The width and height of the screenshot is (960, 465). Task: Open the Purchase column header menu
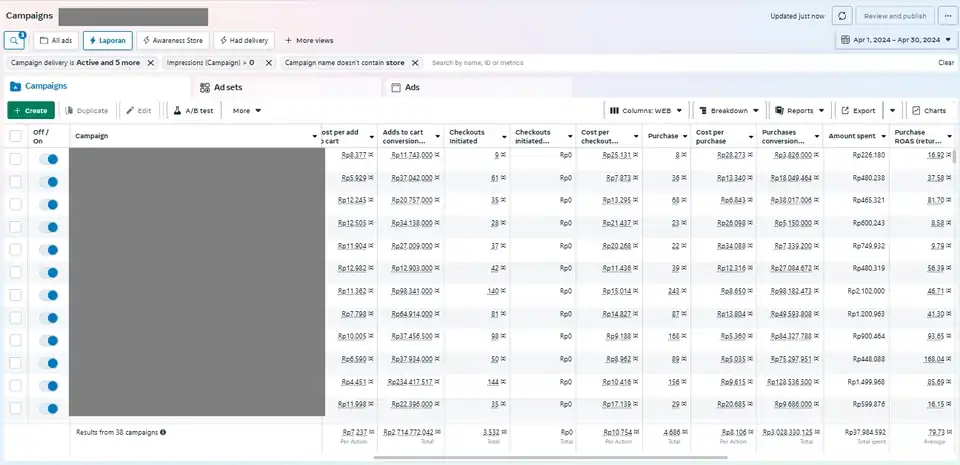(x=684, y=136)
